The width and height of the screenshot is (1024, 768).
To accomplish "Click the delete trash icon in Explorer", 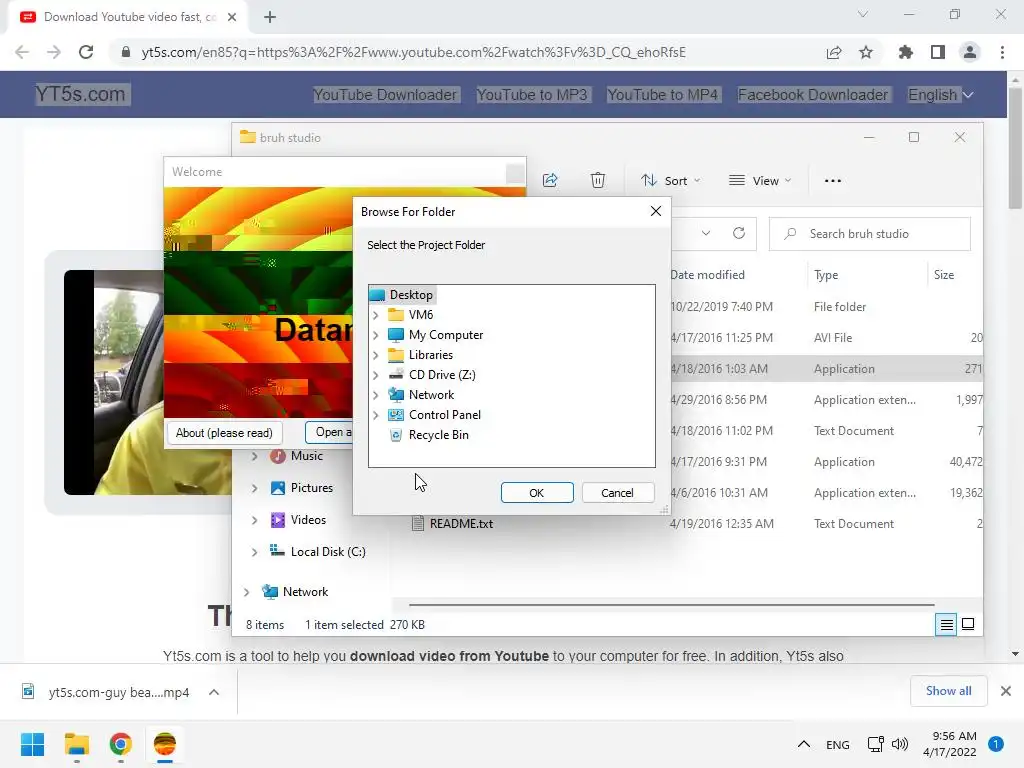I will click(598, 180).
